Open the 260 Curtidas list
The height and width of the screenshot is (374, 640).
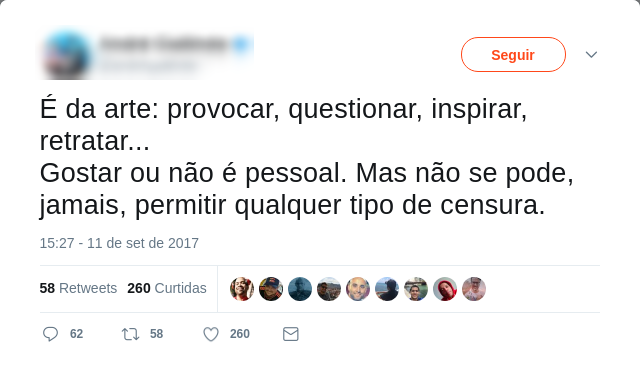point(167,288)
